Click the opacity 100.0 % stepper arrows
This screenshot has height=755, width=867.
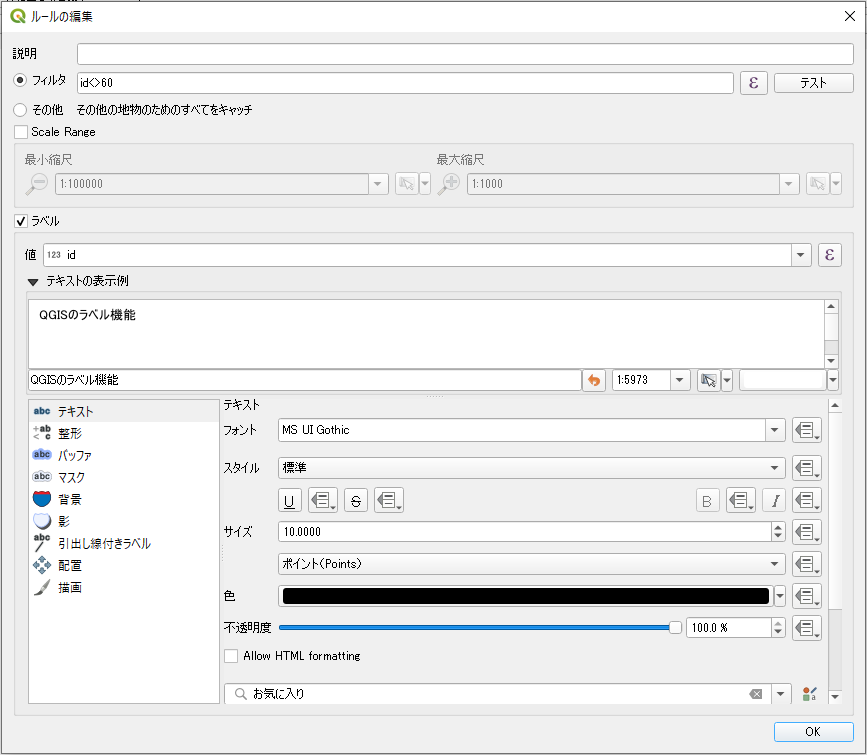pos(778,628)
